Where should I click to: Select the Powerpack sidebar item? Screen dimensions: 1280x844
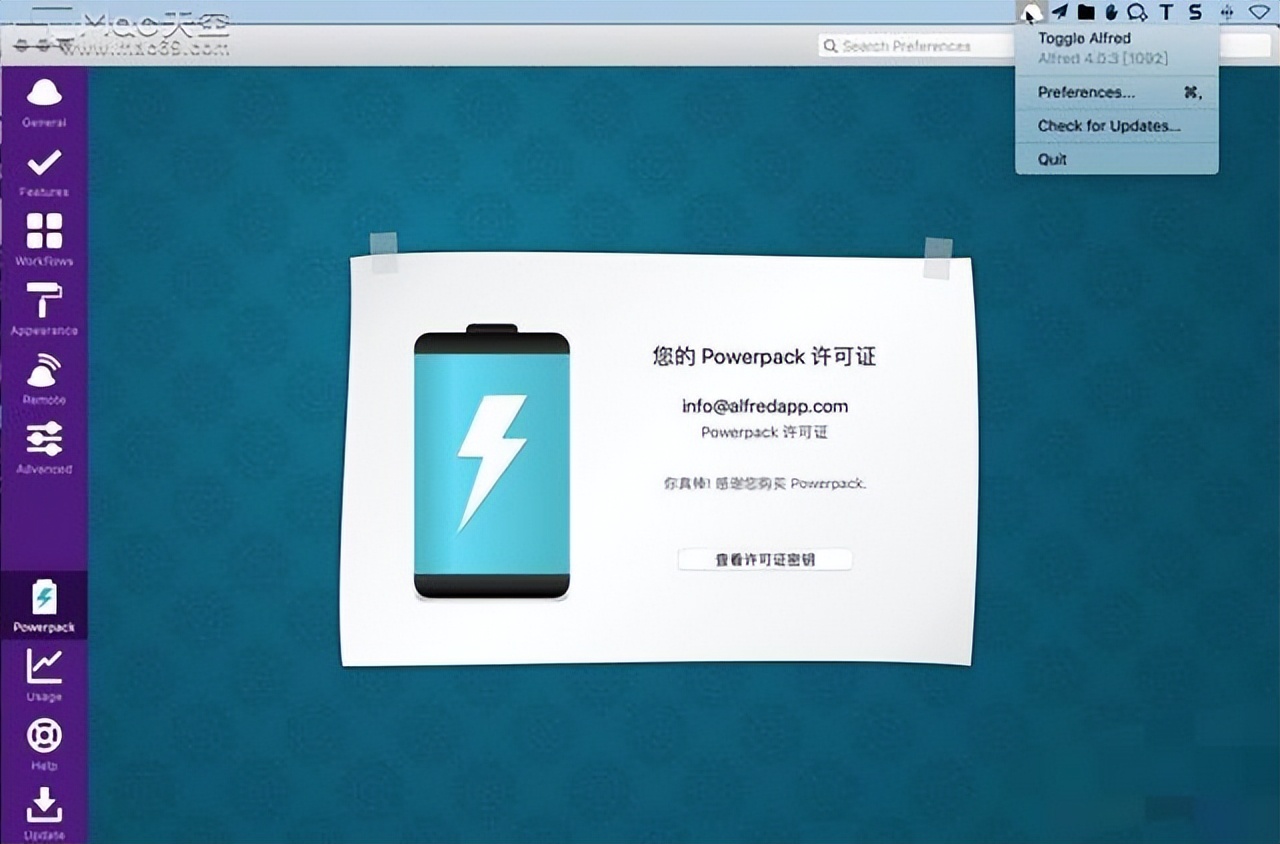(44, 606)
